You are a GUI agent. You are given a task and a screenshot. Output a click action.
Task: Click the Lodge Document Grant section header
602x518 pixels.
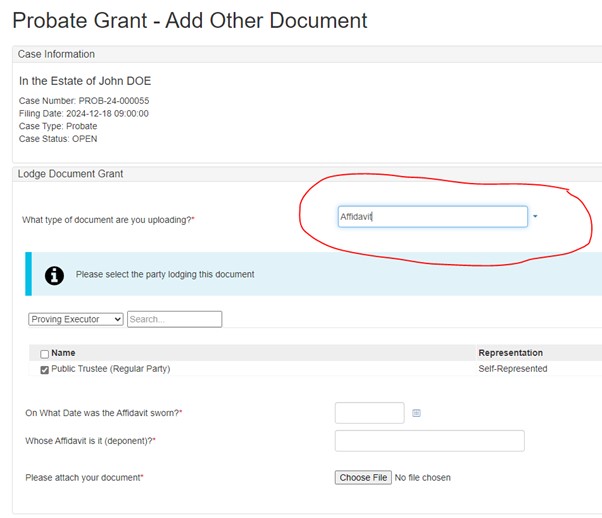point(70,174)
